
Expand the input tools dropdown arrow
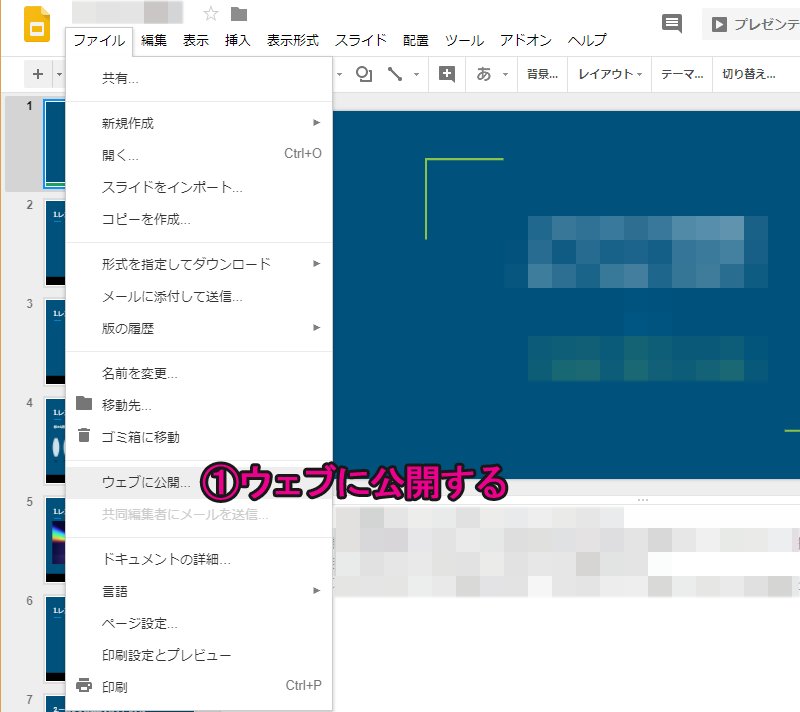pos(505,74)
